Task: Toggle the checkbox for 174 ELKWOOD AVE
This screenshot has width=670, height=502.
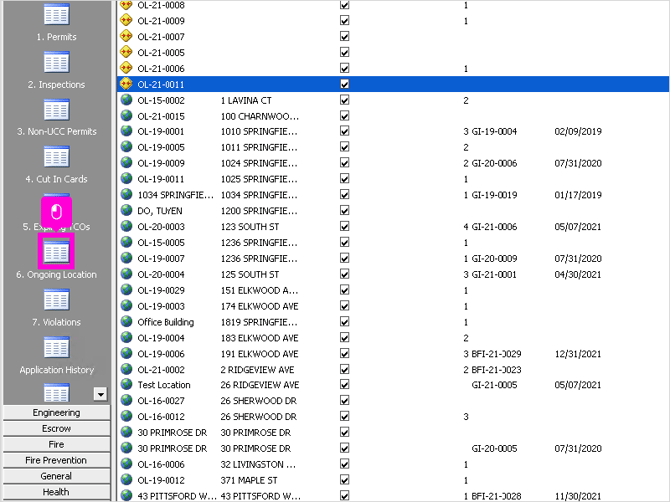Action: pos(344,306)
